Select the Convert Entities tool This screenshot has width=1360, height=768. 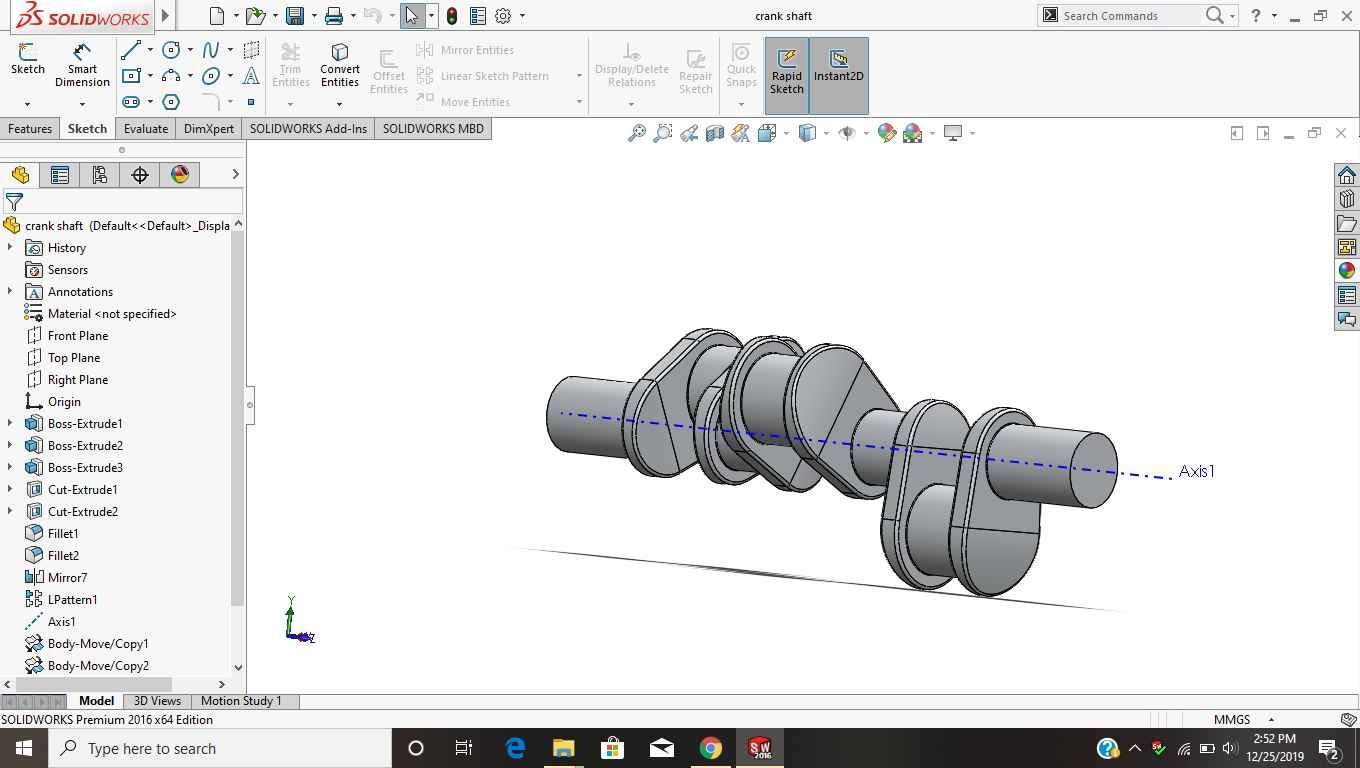pyautogui.click(x=339, y=65)
